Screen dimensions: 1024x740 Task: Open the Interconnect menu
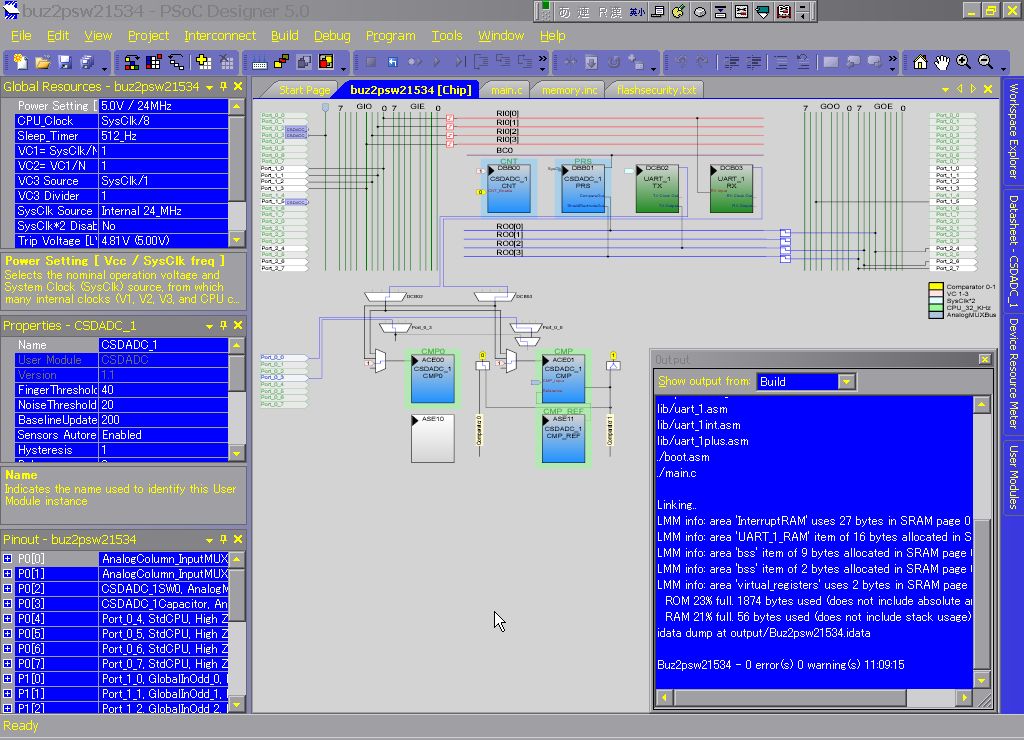click(x=220, y=36)
